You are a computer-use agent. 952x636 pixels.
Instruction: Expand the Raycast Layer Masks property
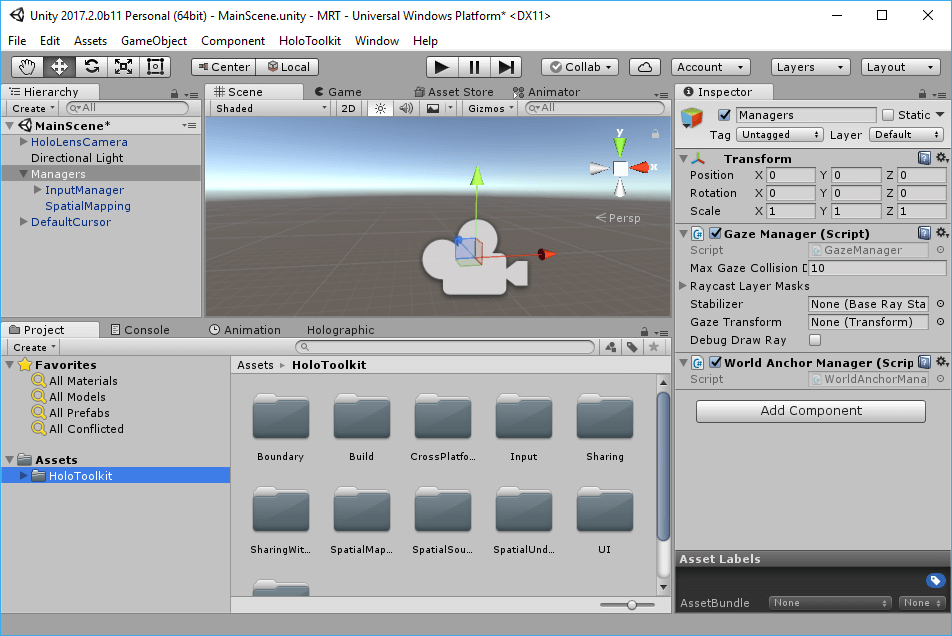click(x=682, y=285)
